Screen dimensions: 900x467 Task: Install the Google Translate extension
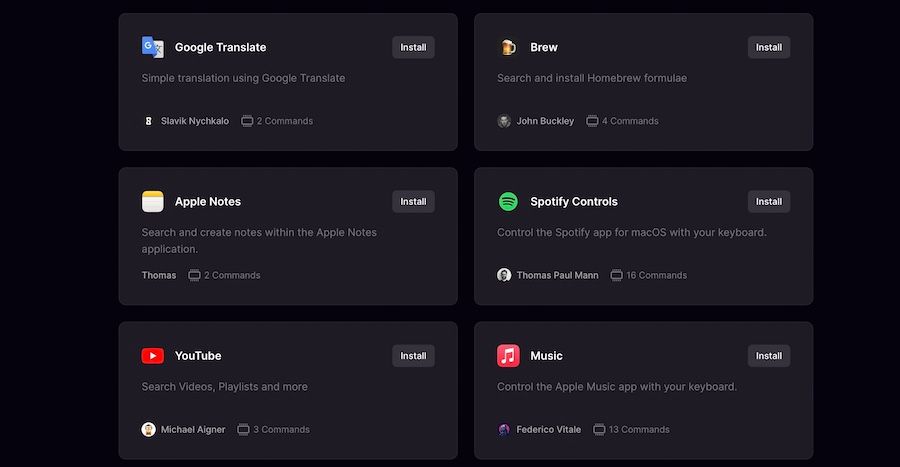tap(413, 47)
